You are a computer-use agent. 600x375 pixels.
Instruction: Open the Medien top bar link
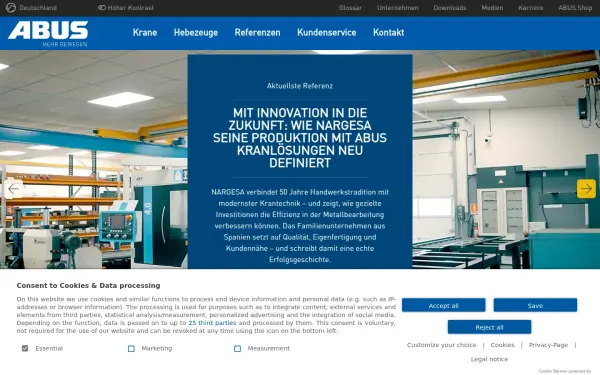click(492, 8)
